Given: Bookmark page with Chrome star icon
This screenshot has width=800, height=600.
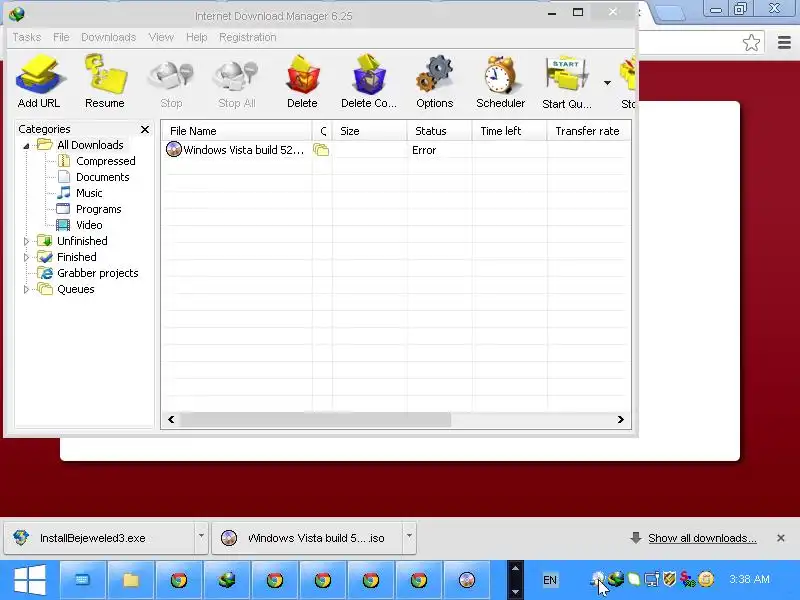Looking at the screenshot, I should coord(751,43).
